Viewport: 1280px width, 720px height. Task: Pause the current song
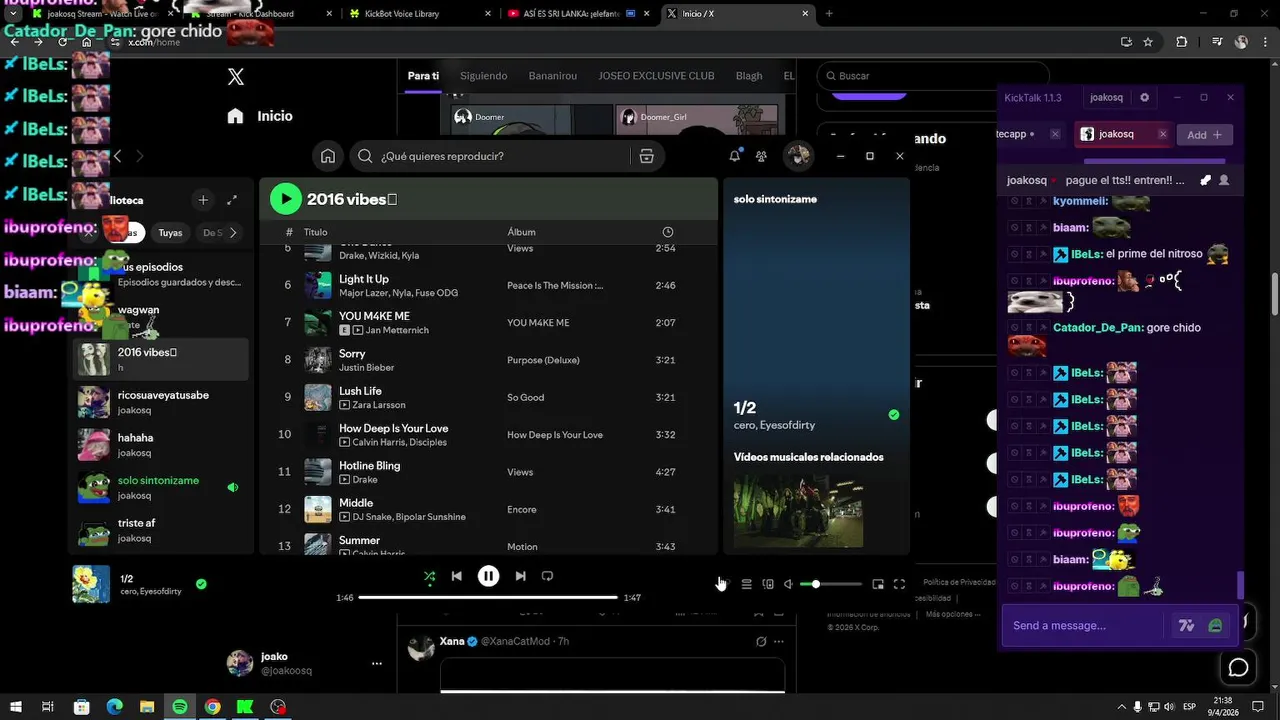point(488,576)
